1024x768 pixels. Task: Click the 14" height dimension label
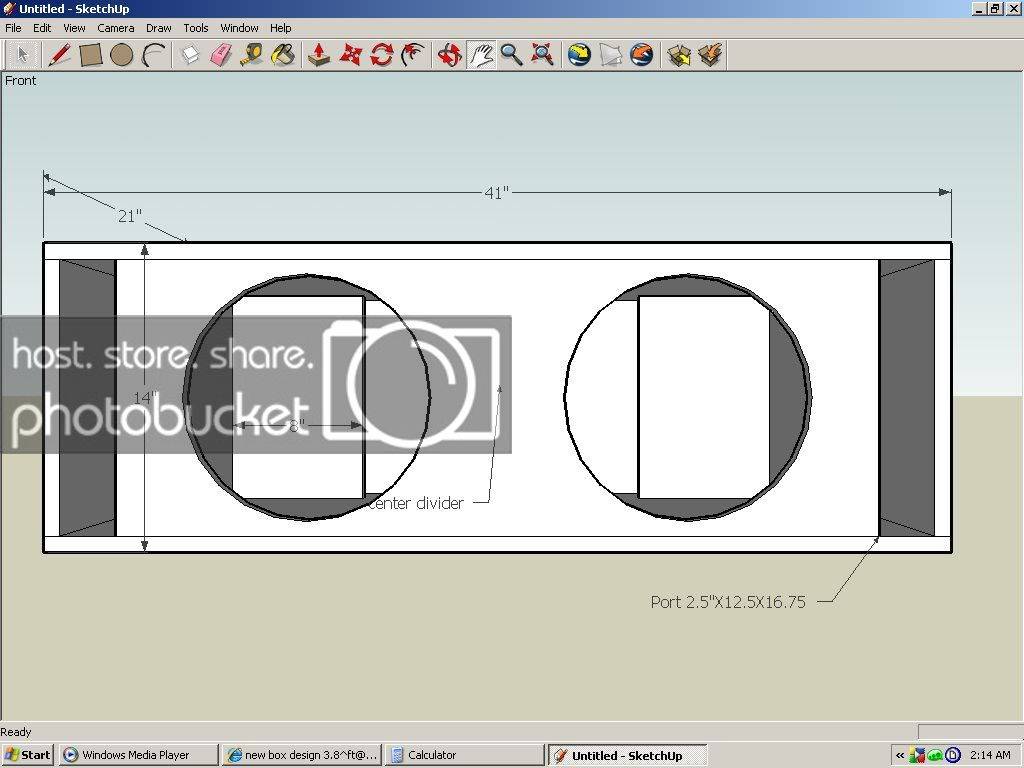tap(145, 398)
